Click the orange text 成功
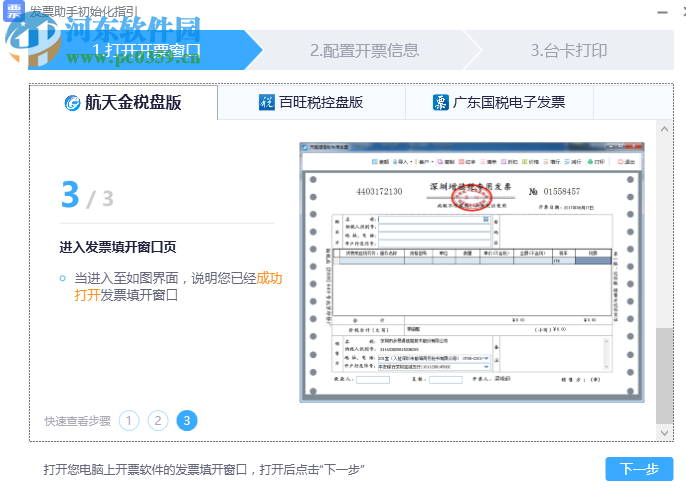 pos(269,278)
